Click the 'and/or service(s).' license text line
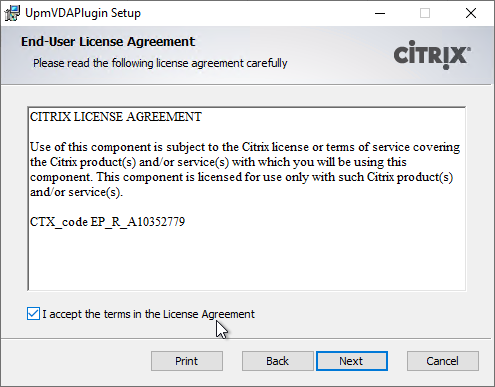This screenshot has width=495, height=387. [x=76, y=192]
